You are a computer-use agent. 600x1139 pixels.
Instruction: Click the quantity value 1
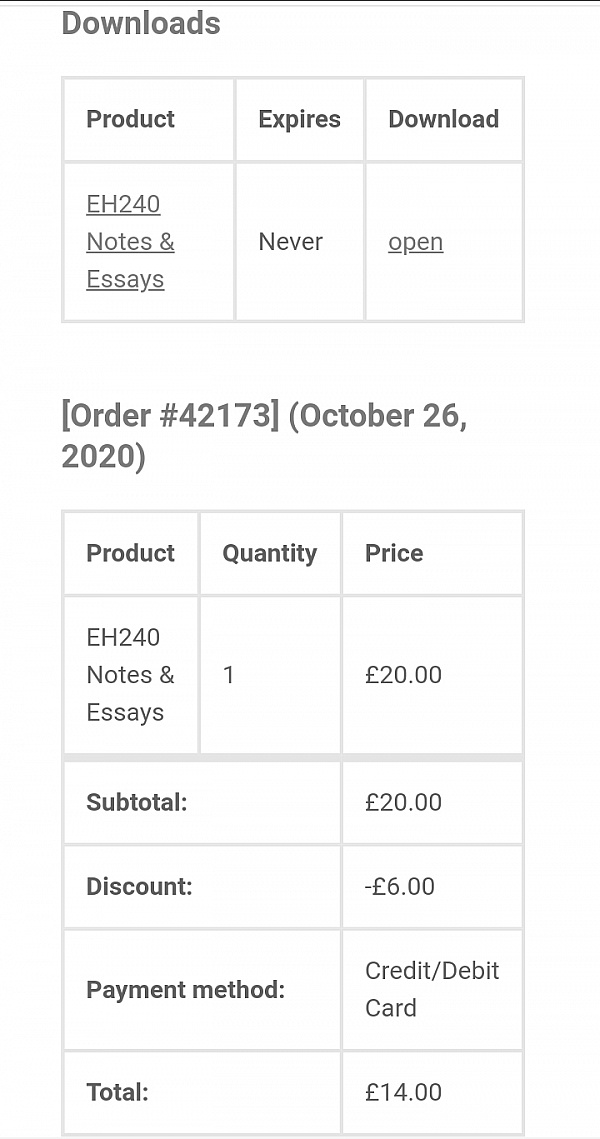[x=229, y=676]
